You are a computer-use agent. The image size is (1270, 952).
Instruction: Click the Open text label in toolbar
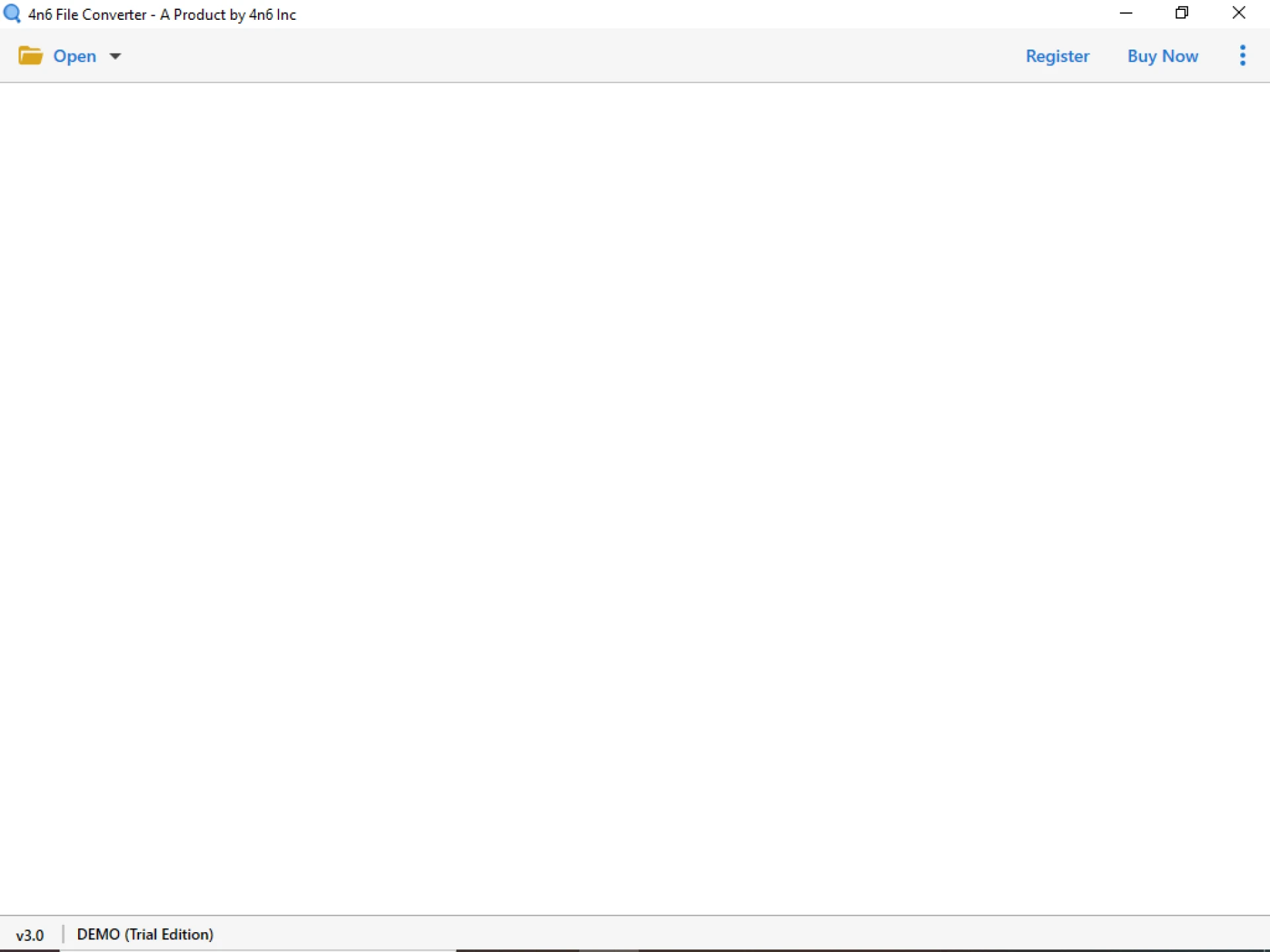(x=75, y=56)
